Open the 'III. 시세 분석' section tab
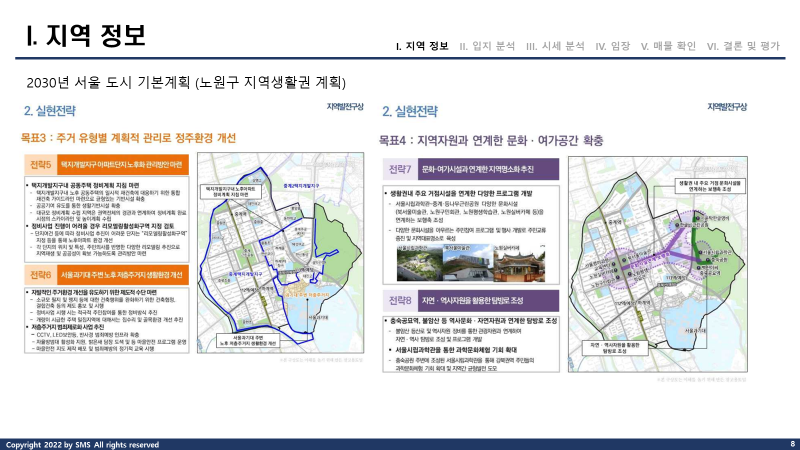 point(555,46)
